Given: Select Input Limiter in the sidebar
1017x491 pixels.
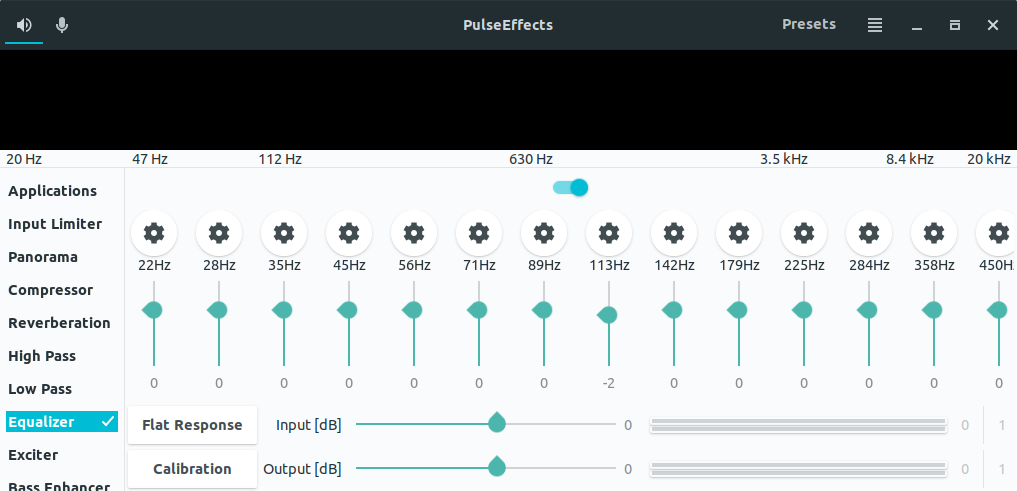Looking at the screenshot, I should pos(55,224).
